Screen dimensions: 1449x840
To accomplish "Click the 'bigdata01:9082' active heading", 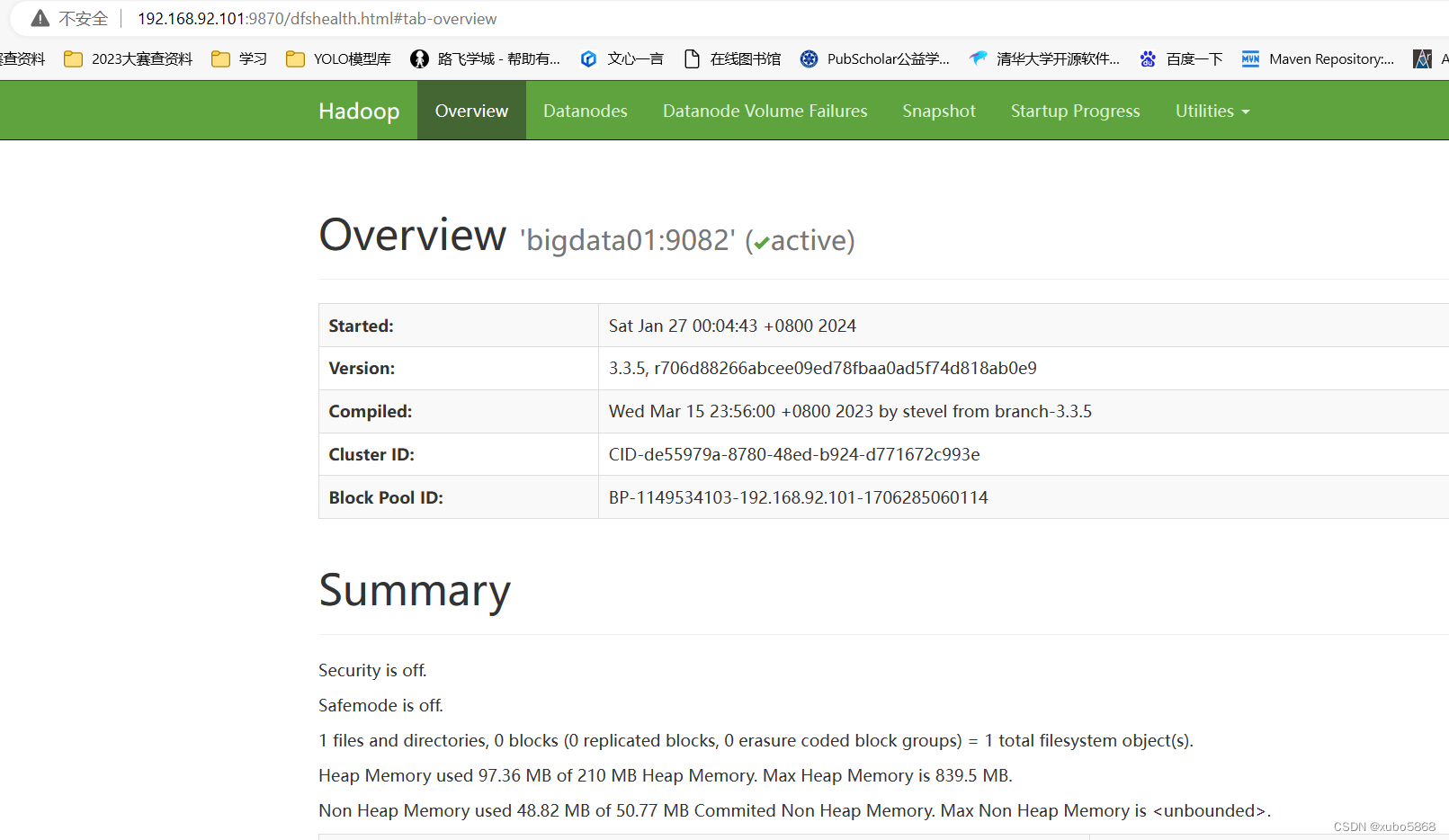I will click(x=687, y=240).
